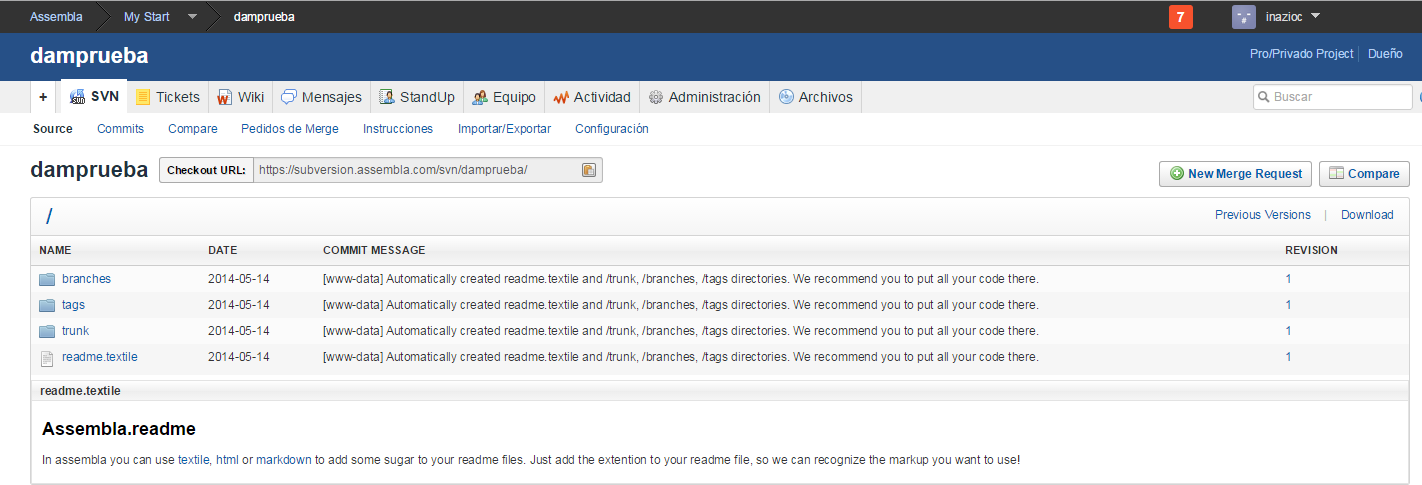Open the Archivos files tab

[815, 97]
